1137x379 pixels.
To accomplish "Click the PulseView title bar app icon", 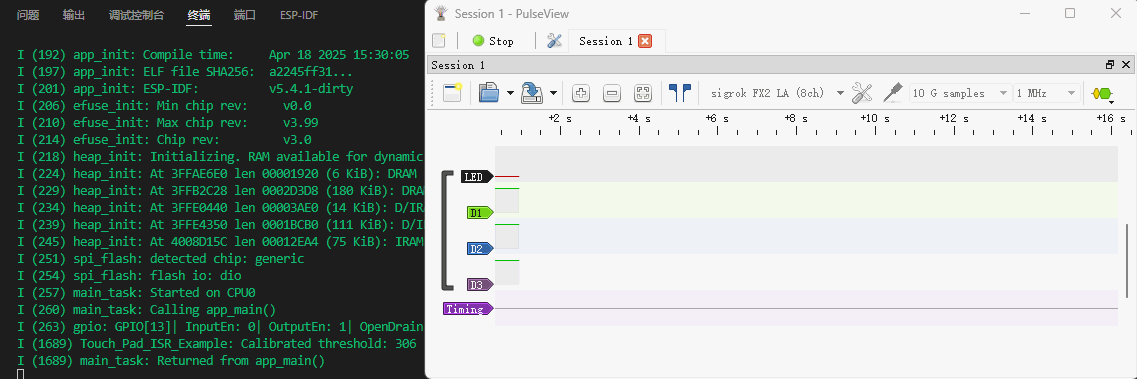I will pyautogui.click(x=441, y=13).
